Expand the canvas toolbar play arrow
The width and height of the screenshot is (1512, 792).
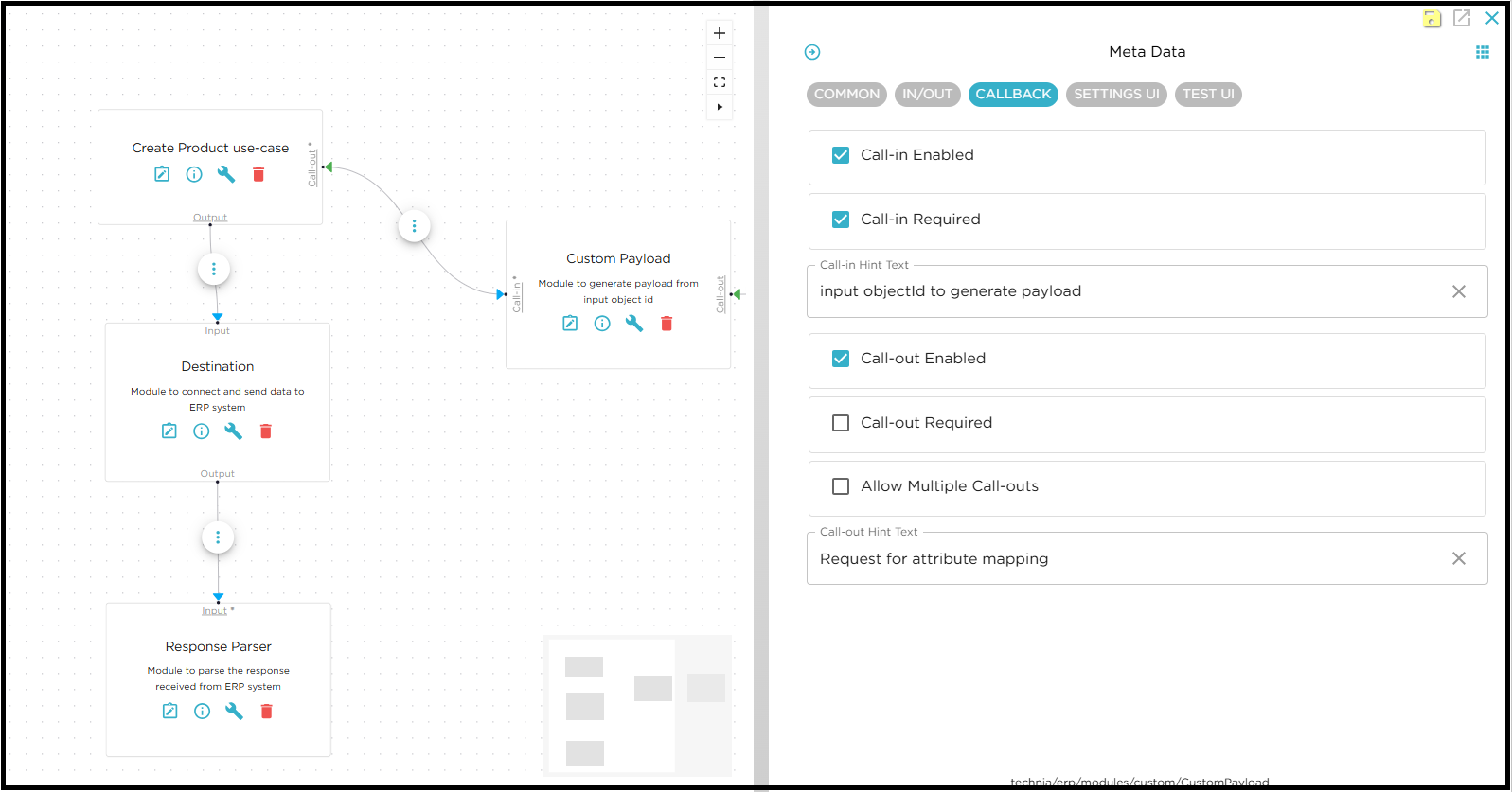[x=720, y=107]
